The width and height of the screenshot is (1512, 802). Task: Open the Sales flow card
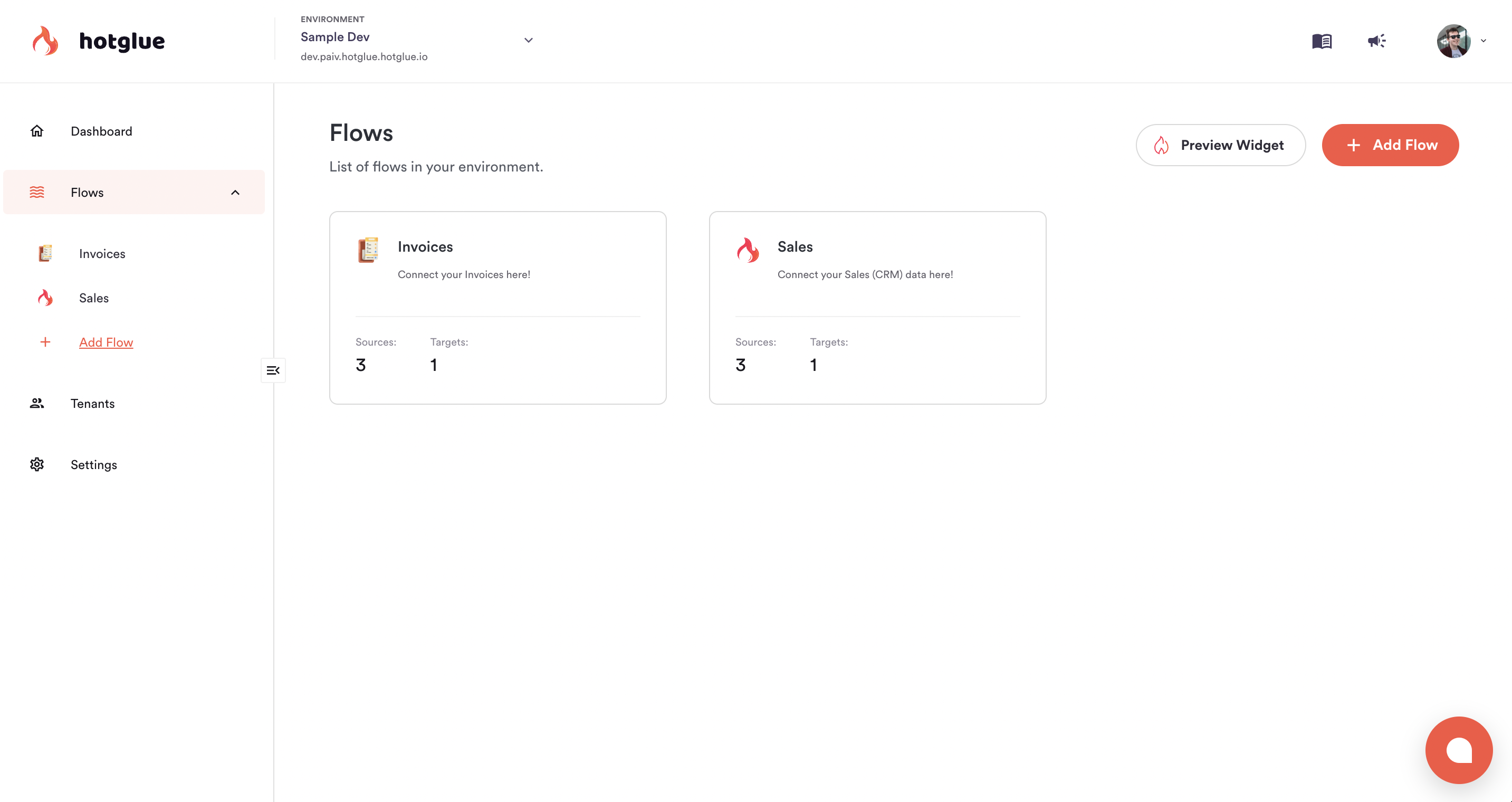point(877,308)
